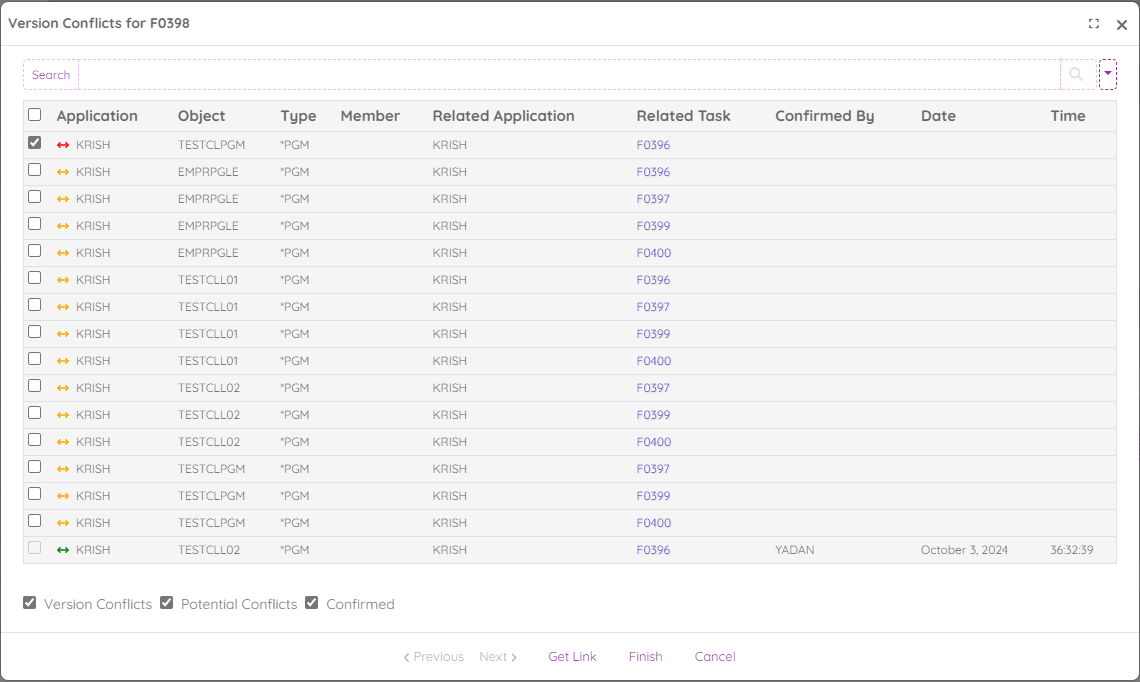This screenshot has height=682, width=1140.
Task: Sort table by Object column header
Action: (x=201, y=116)
